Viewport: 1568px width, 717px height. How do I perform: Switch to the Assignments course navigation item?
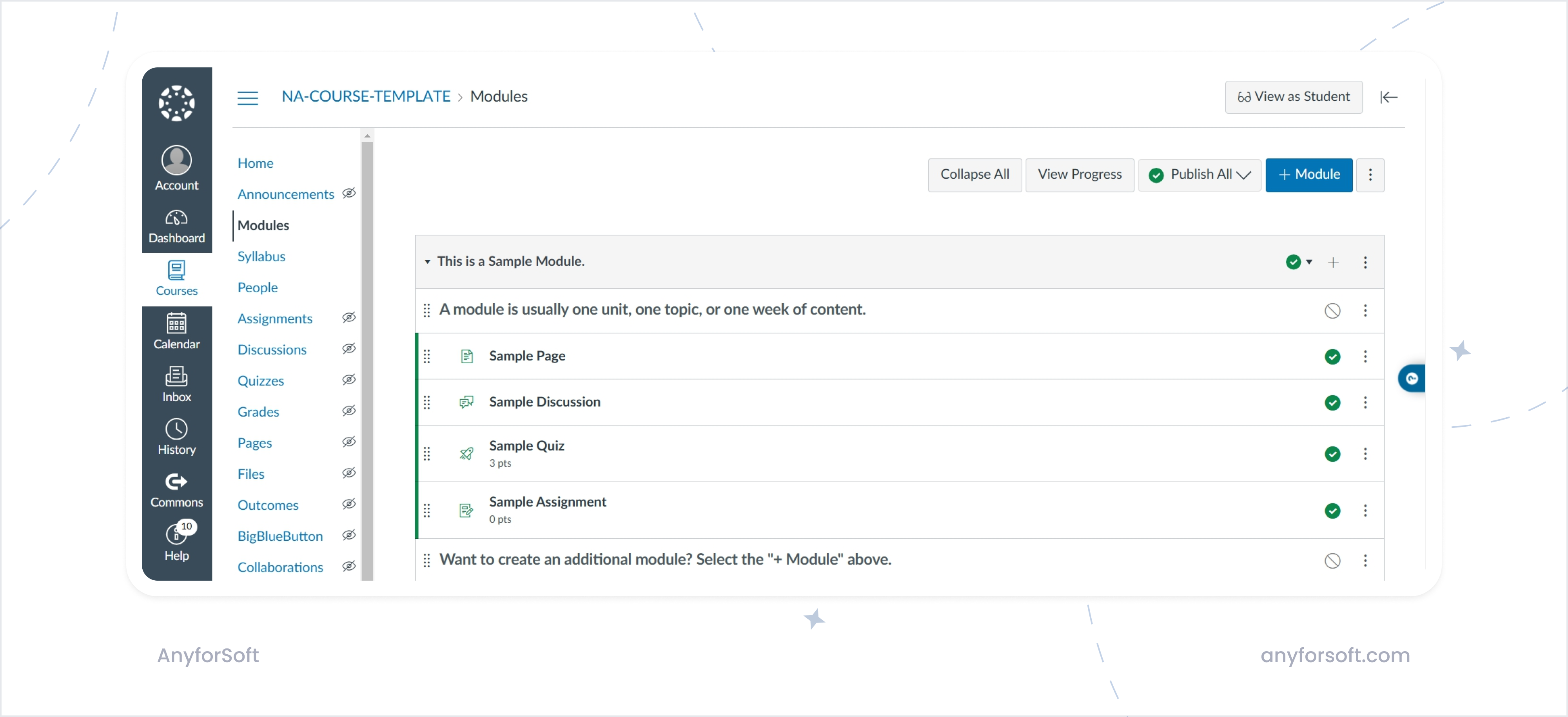pos(275,318)
